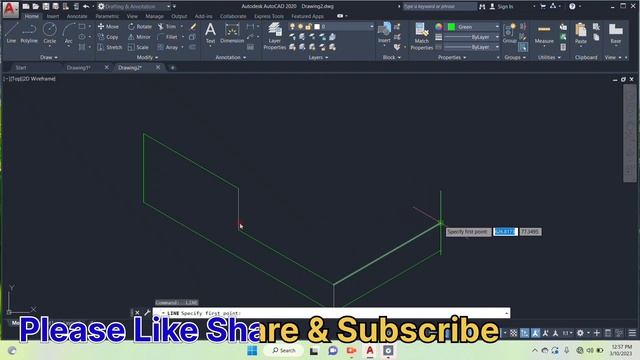Image resolution: width=640 pixels, height=360 pixels.
Task: Click the Copy tool
Action: click(x=108, y=37)
